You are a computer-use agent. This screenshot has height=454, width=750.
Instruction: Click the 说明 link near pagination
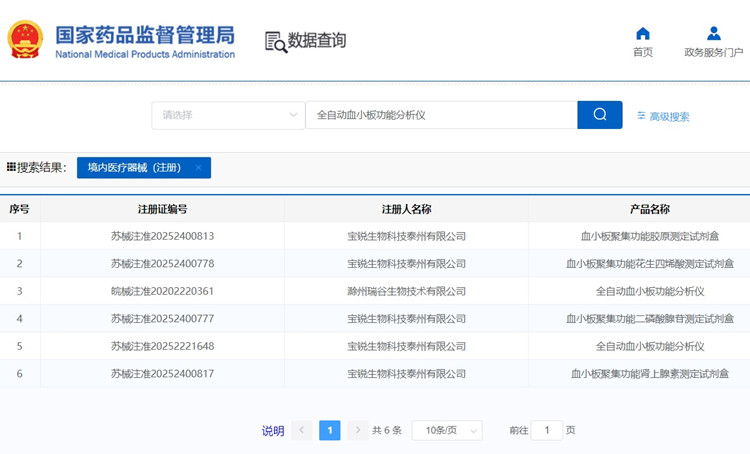[273, 431]
